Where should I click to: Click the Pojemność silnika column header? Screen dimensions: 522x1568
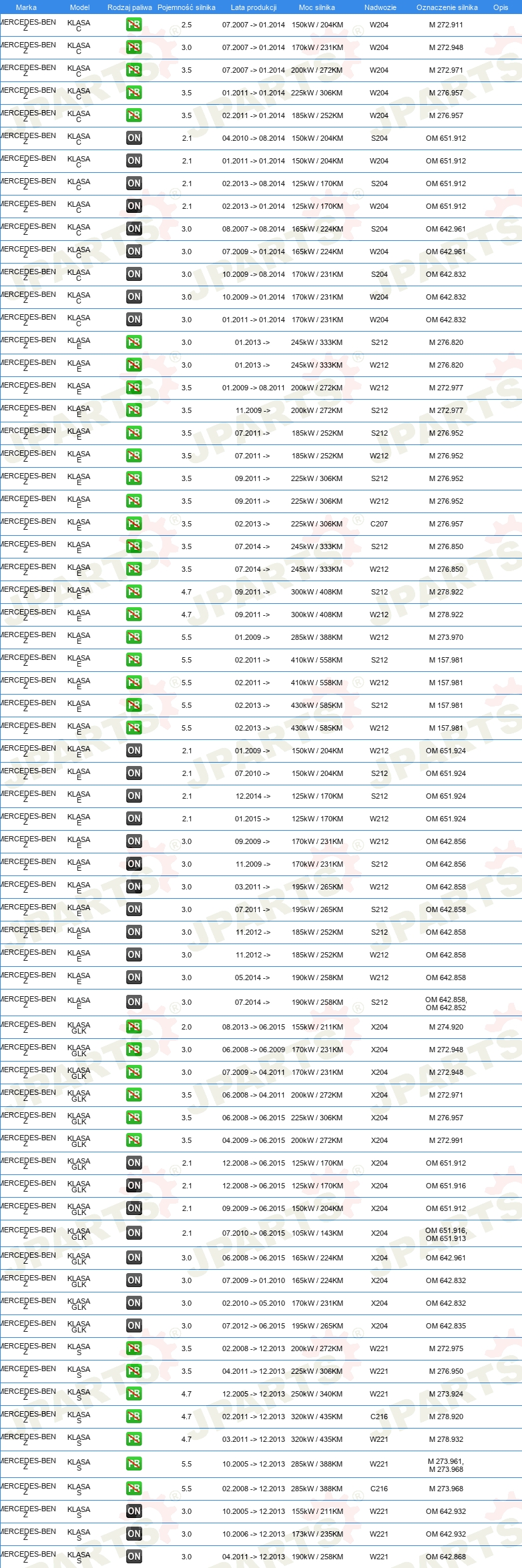(186, 7)
